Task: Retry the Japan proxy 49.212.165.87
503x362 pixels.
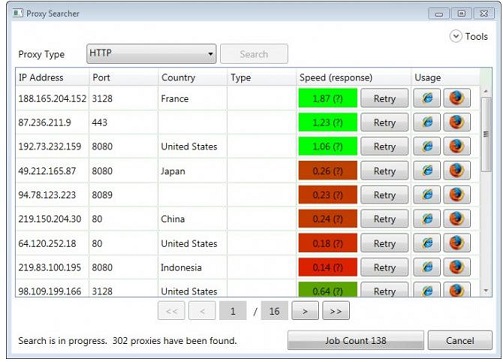Action: click(384, 171)
